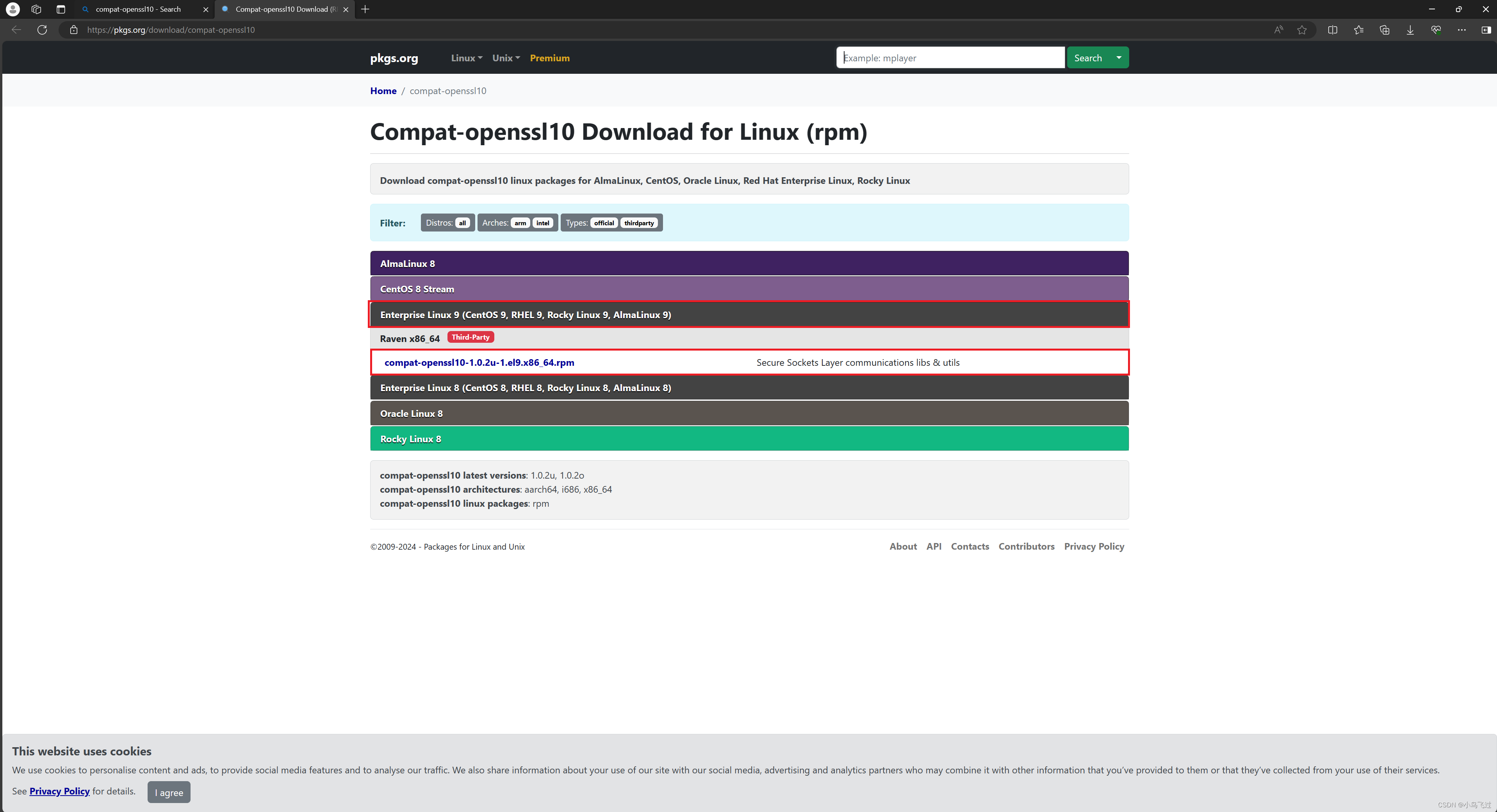Toggle the arm architecture filter

click(x=520, y=223)
